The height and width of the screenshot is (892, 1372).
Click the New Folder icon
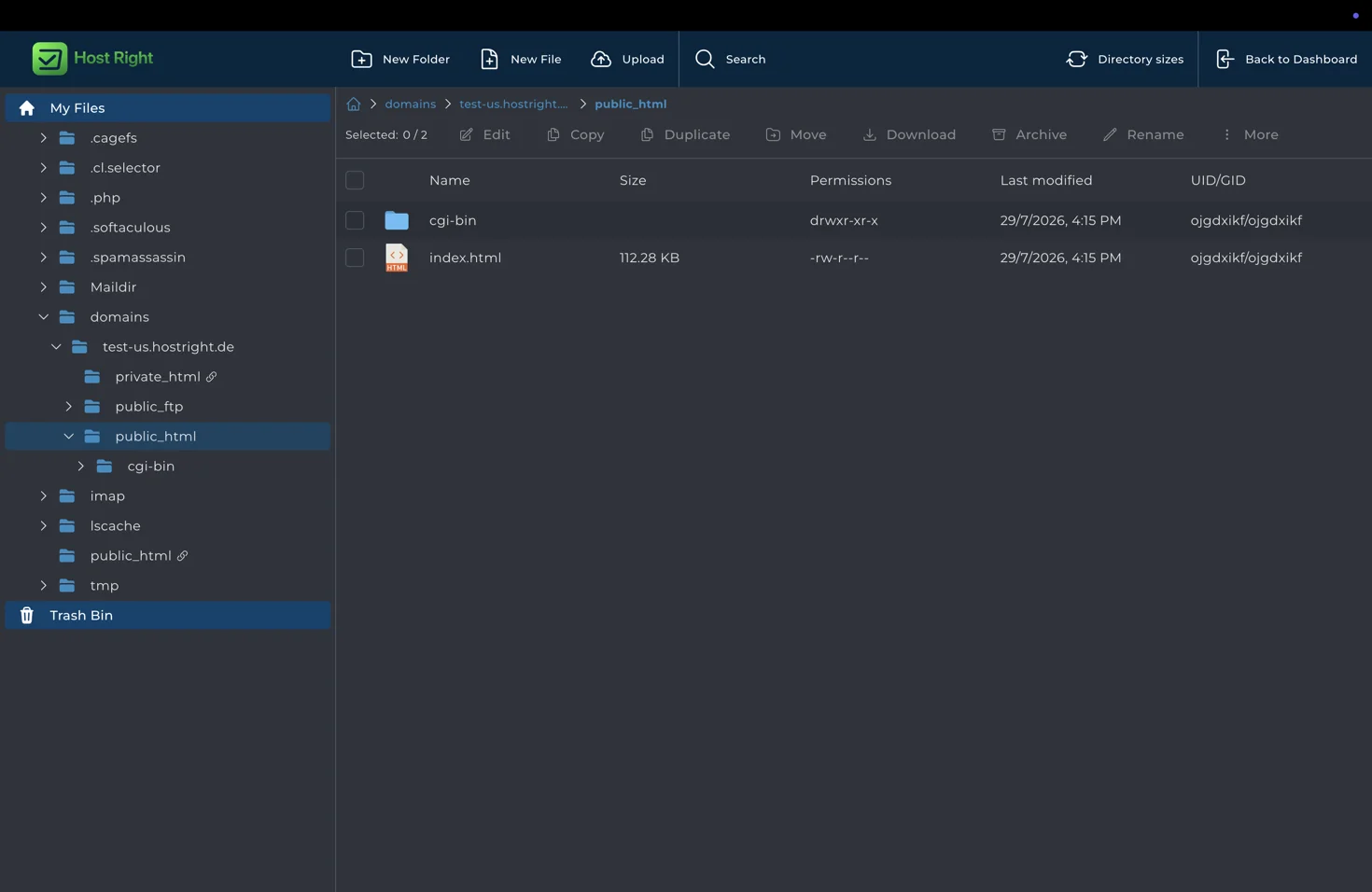click(x=361, y=59)
